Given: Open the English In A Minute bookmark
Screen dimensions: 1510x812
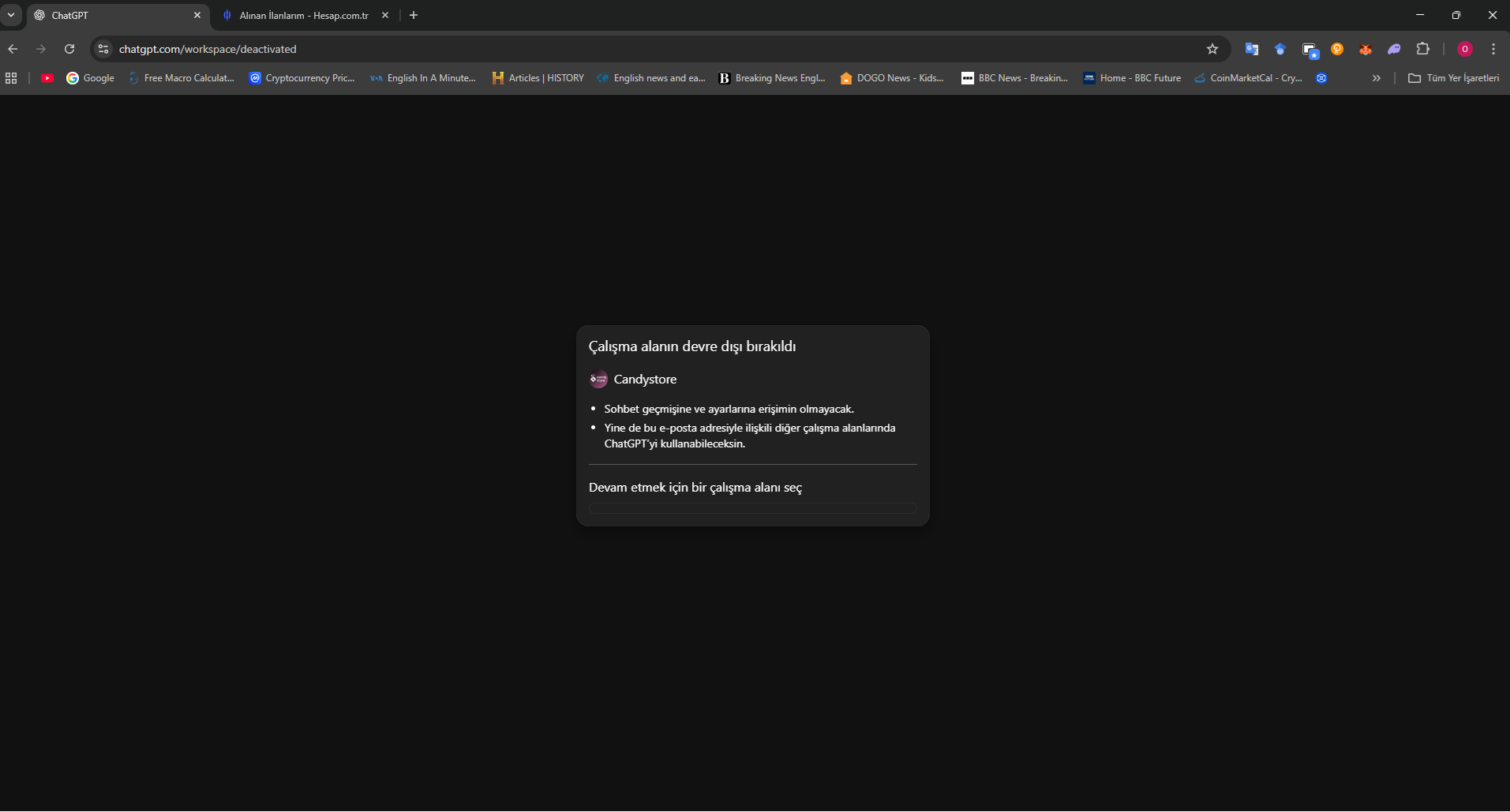Looking at the screenshot, I should [423, 78].
